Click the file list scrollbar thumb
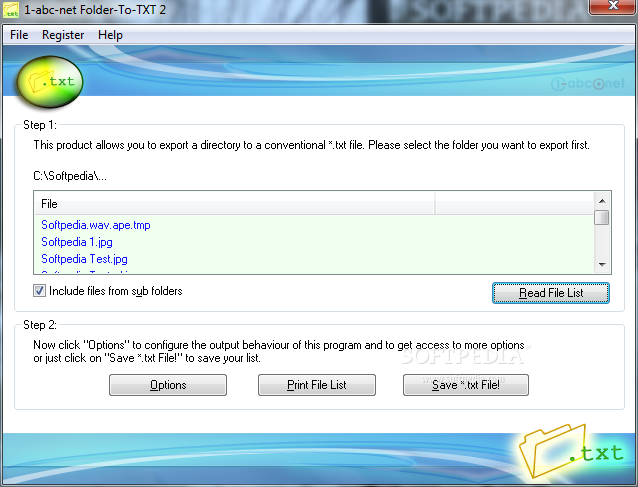 [x=601, y=217]
